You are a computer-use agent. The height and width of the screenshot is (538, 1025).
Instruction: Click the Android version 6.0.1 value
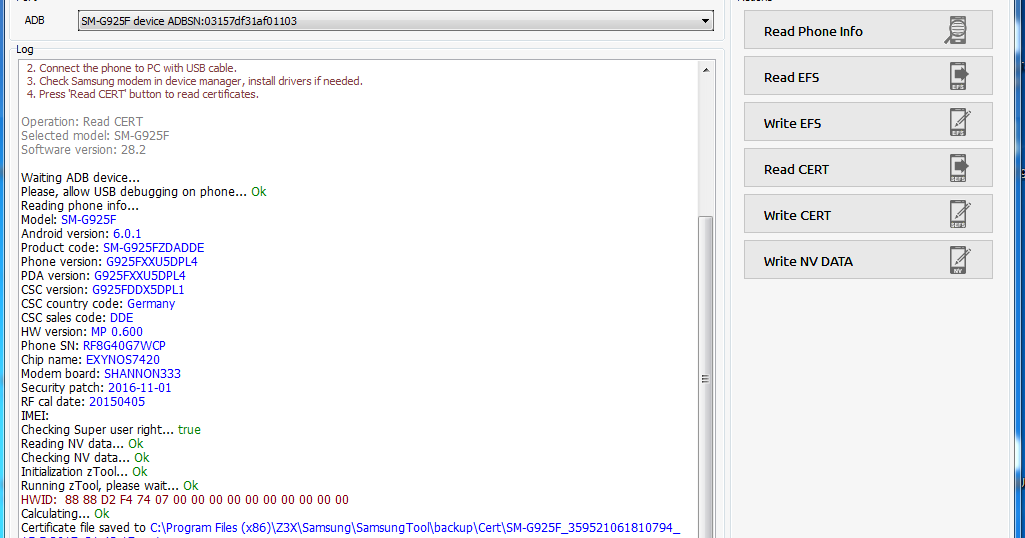127,233
